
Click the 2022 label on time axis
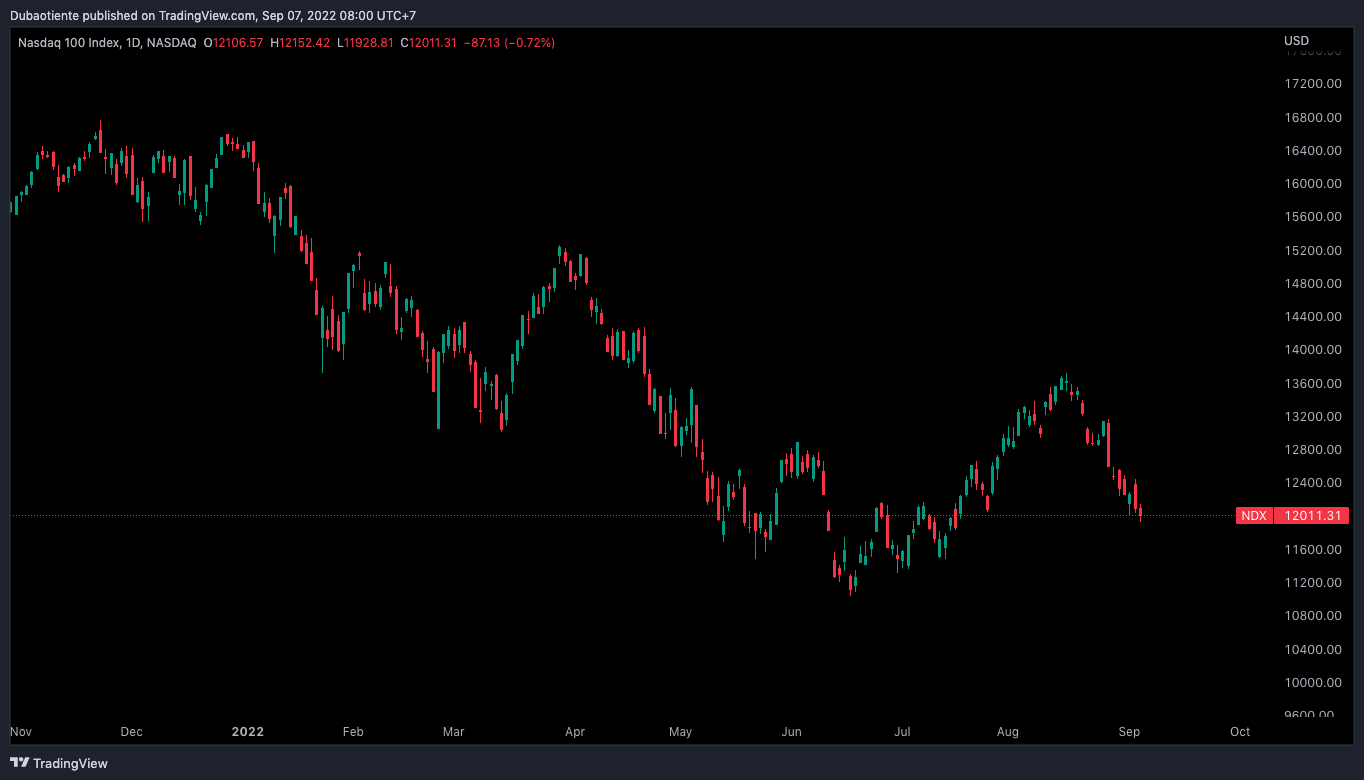click(247, 732)
